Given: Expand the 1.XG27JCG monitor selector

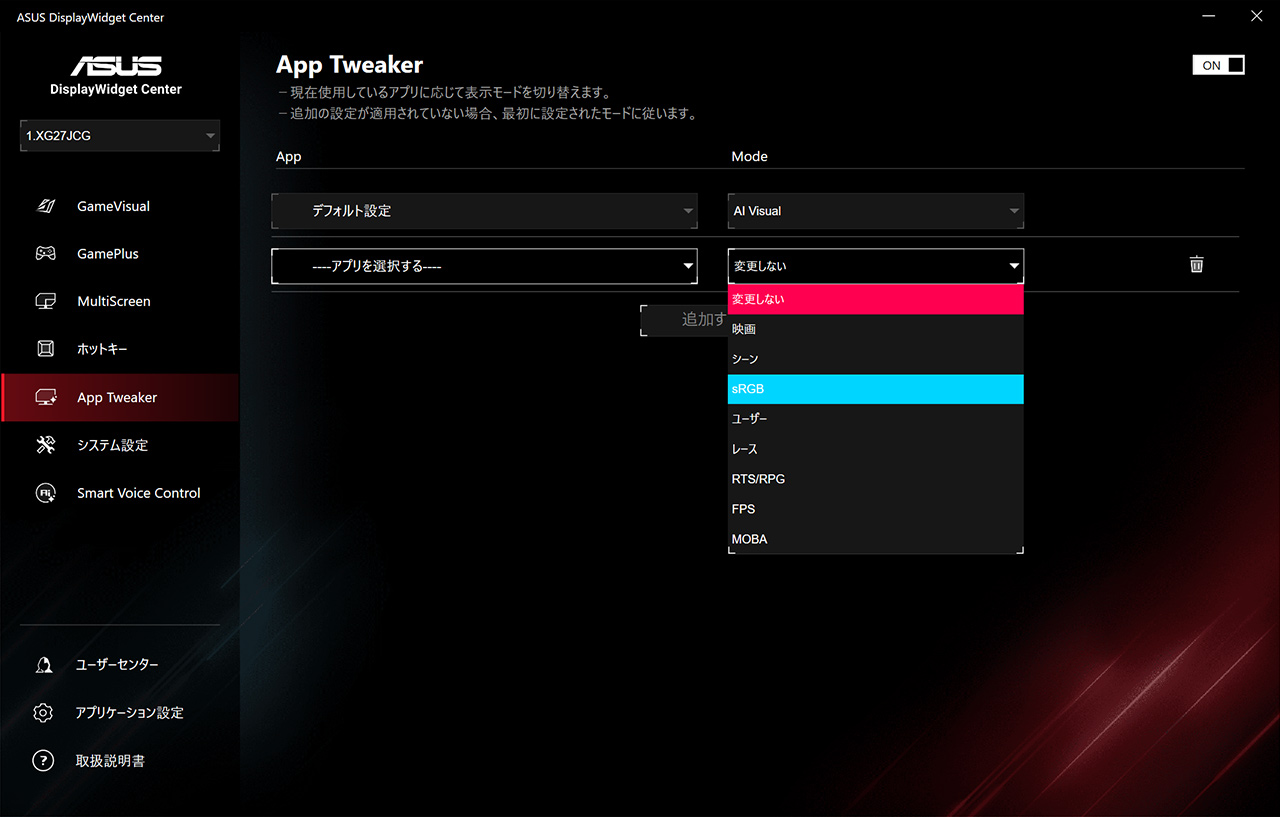Looking at the screenshot, I should [x=120, y=135].
